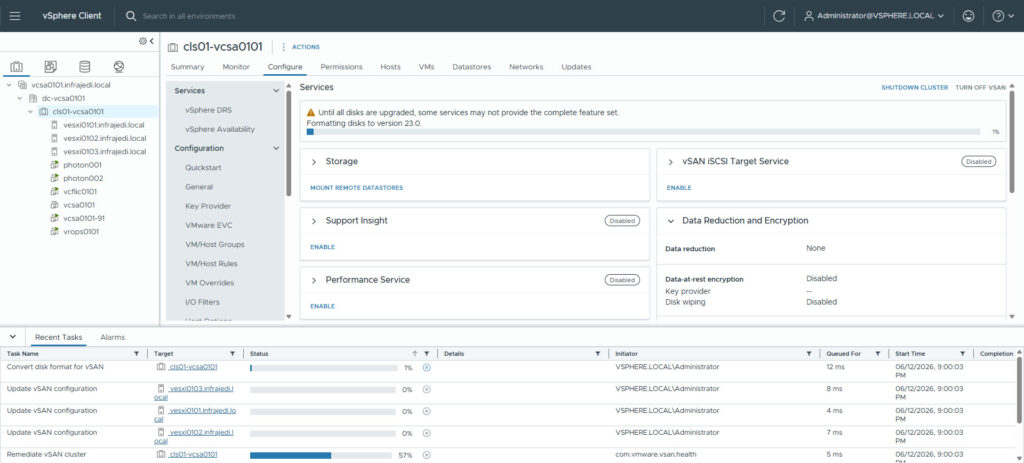The image size is (1024, 463).
Task: Collapse Data Reduction and Encryption card
Action: [670, 221]
